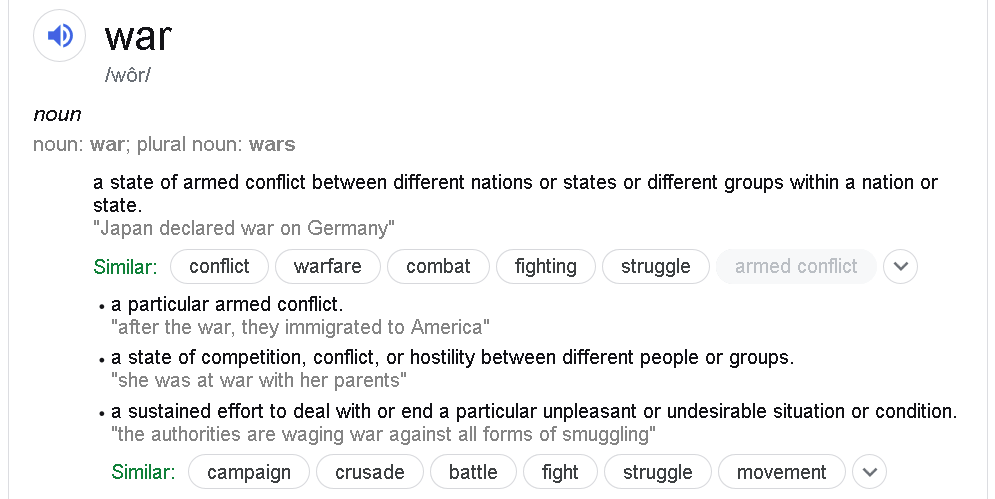Image resolution: width=995 pixels, height=499 pixels.
Task: Open the campaign synonym chip
Action: click(249, 472)
